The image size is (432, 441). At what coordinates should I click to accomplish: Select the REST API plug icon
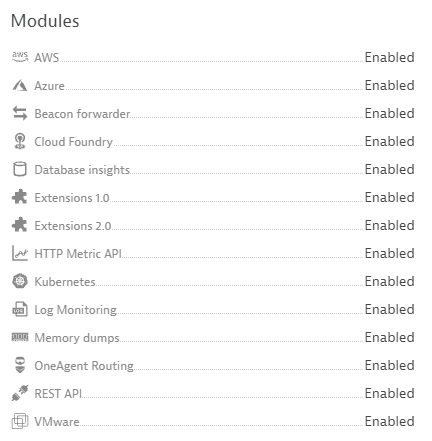pyautogui.click(x=20, y=393)
